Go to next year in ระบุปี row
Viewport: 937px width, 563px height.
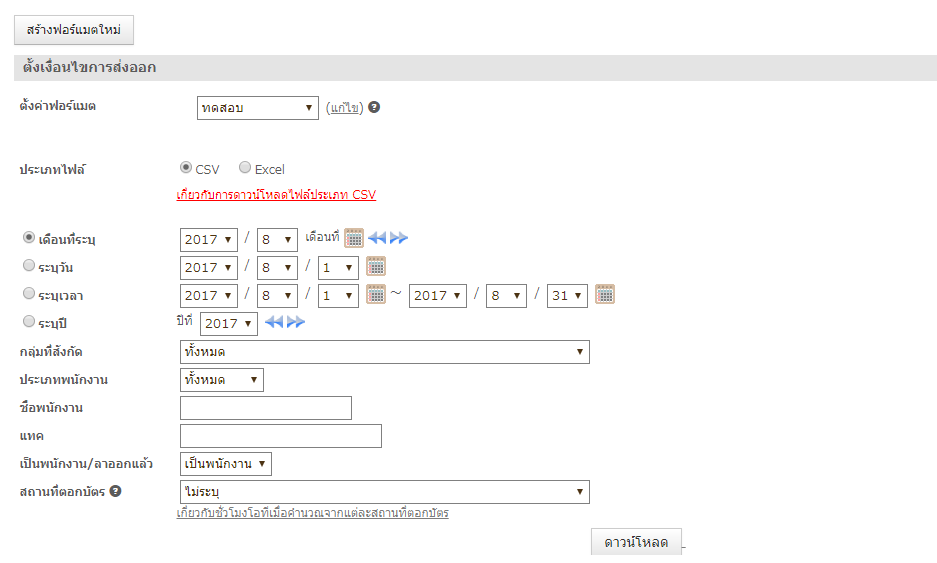point(296,322)
